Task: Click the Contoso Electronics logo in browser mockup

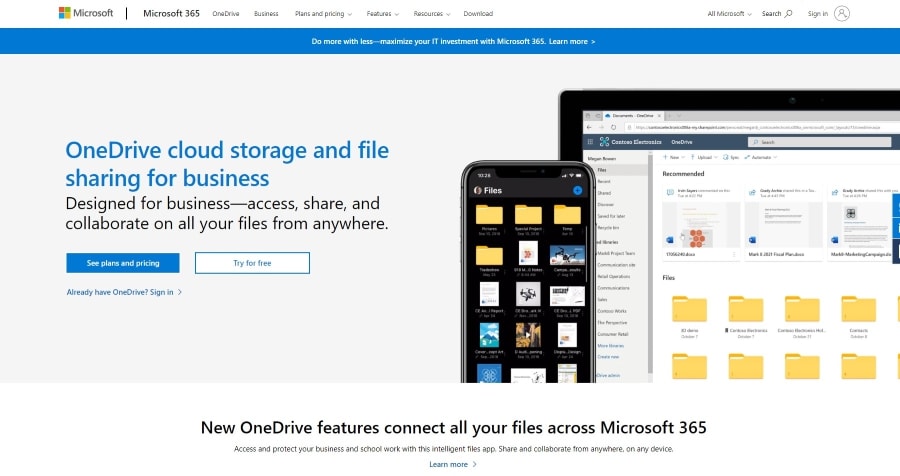Action: click(x=604, y=141)
